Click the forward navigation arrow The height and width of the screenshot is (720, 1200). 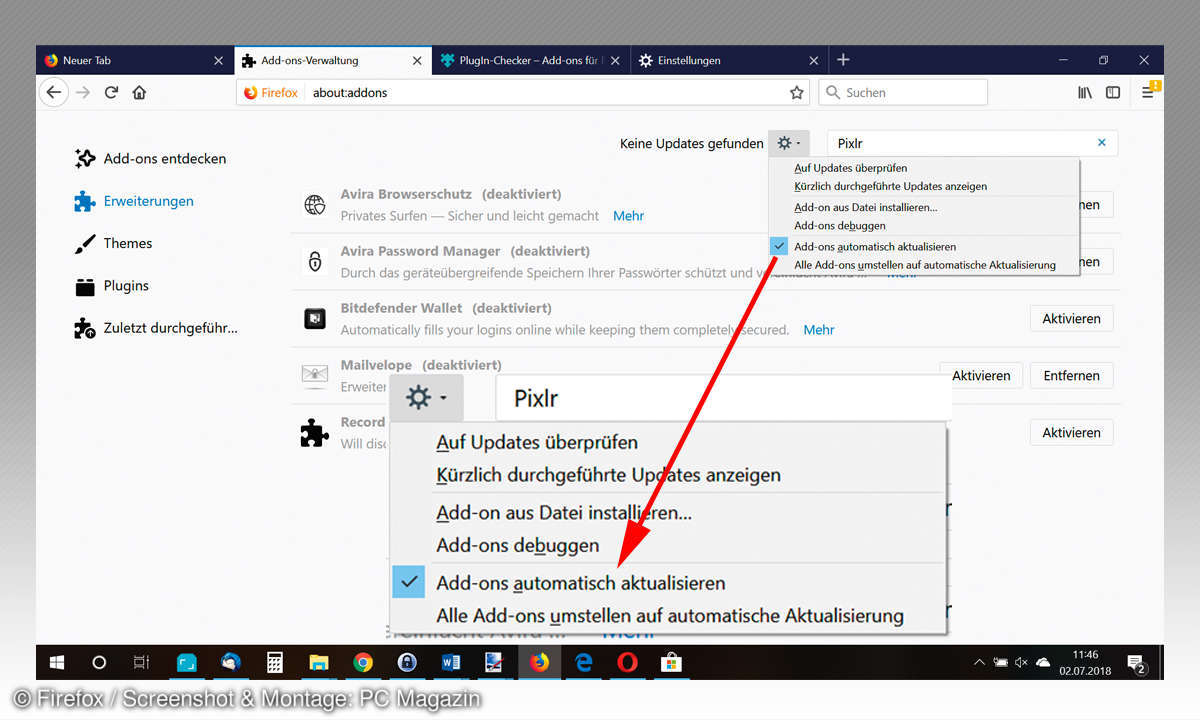click(x=83, y=92)
